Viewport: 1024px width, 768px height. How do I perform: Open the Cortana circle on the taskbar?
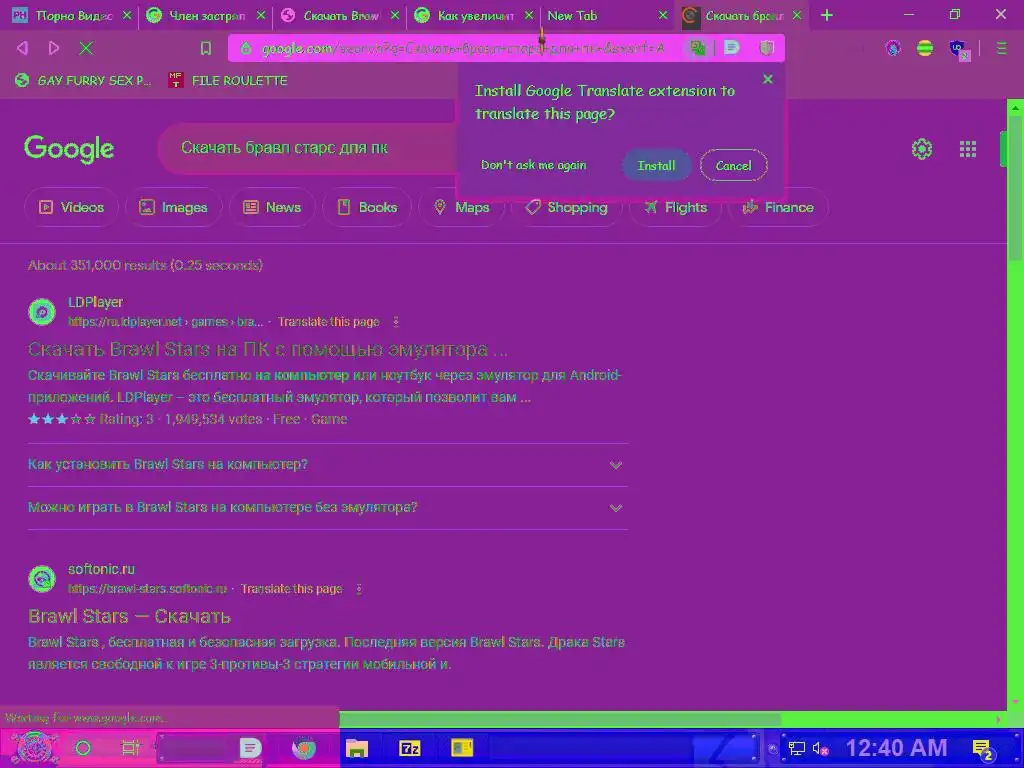[x=83, y=748]
